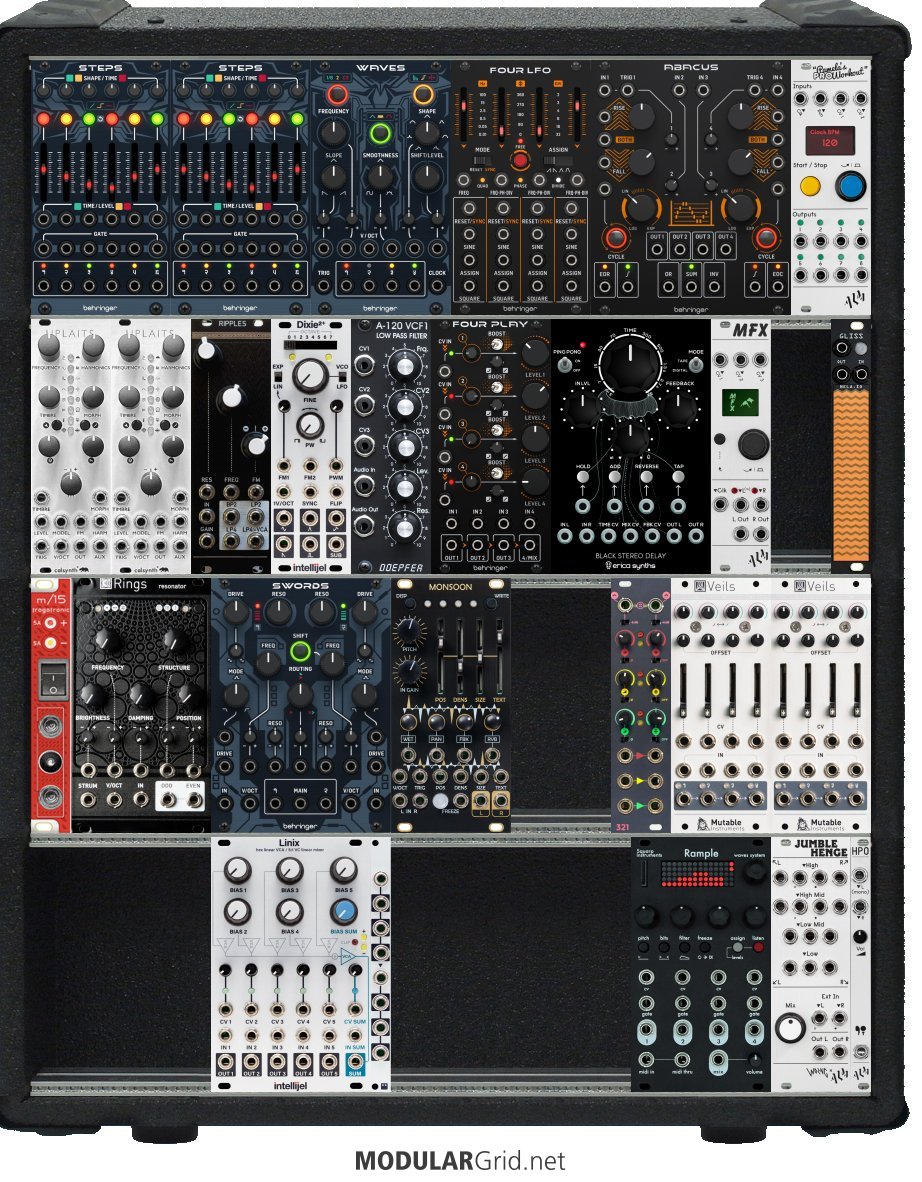Click the large black encoder on MFX
The width and height of the screenshot is (922, 1182).
753,443
